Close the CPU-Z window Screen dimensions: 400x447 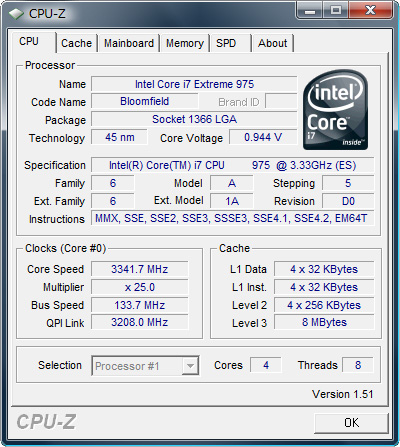click(x=370, y=11)
